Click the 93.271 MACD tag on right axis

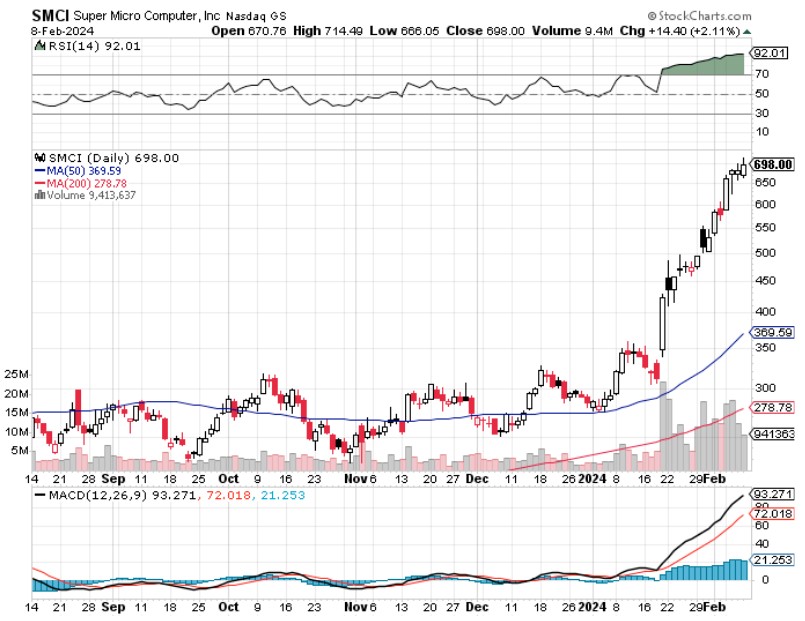tap(773, 495)
